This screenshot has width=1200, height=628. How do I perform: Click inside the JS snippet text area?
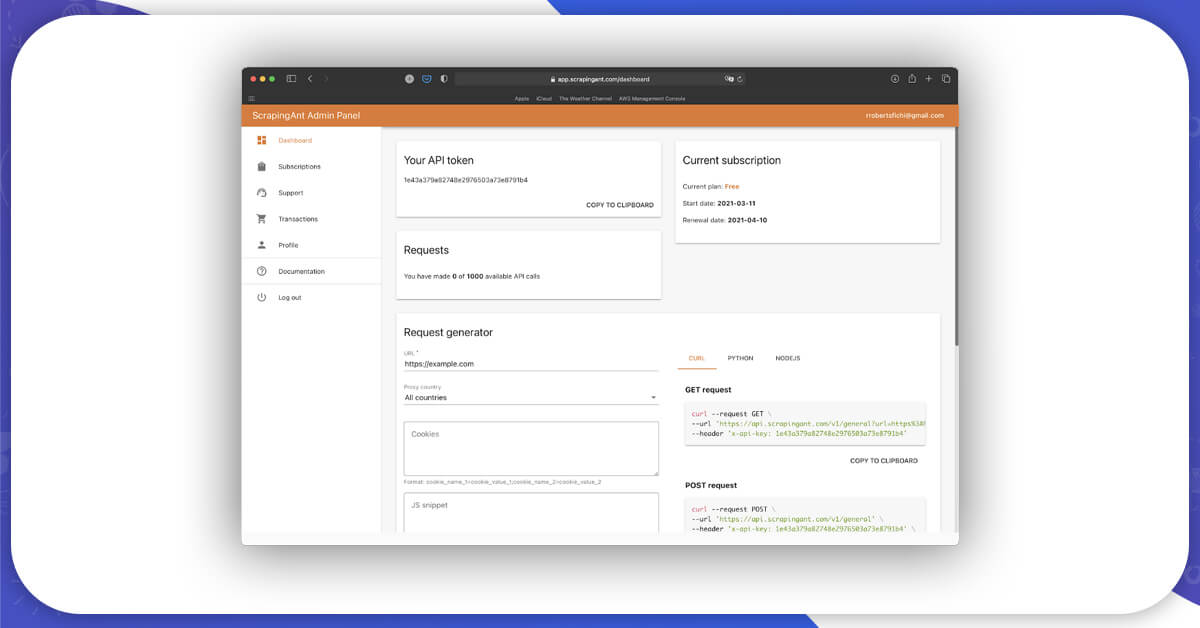click(531, 512)
